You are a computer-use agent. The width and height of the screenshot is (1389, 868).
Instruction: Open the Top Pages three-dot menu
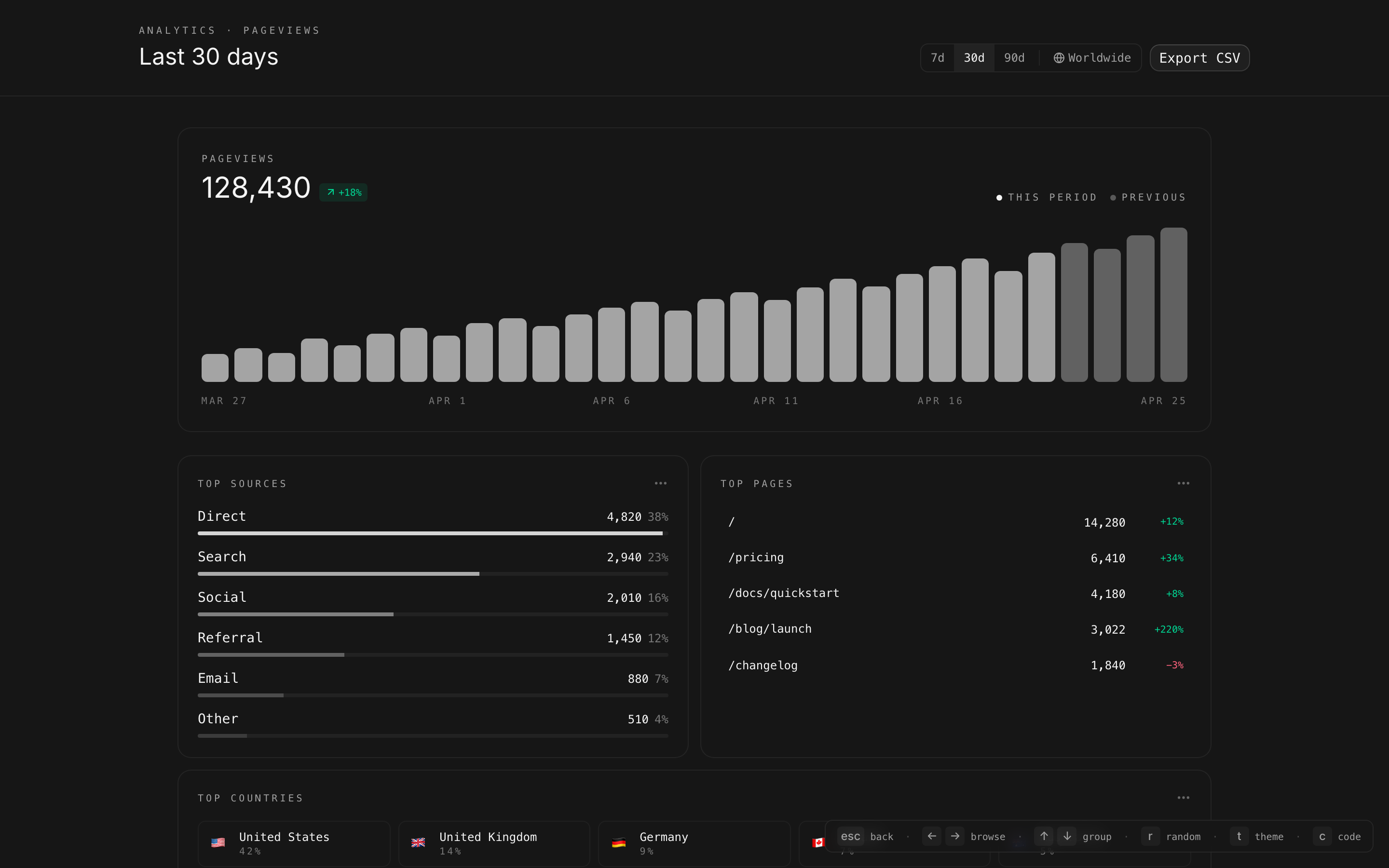click(1183, 483)
